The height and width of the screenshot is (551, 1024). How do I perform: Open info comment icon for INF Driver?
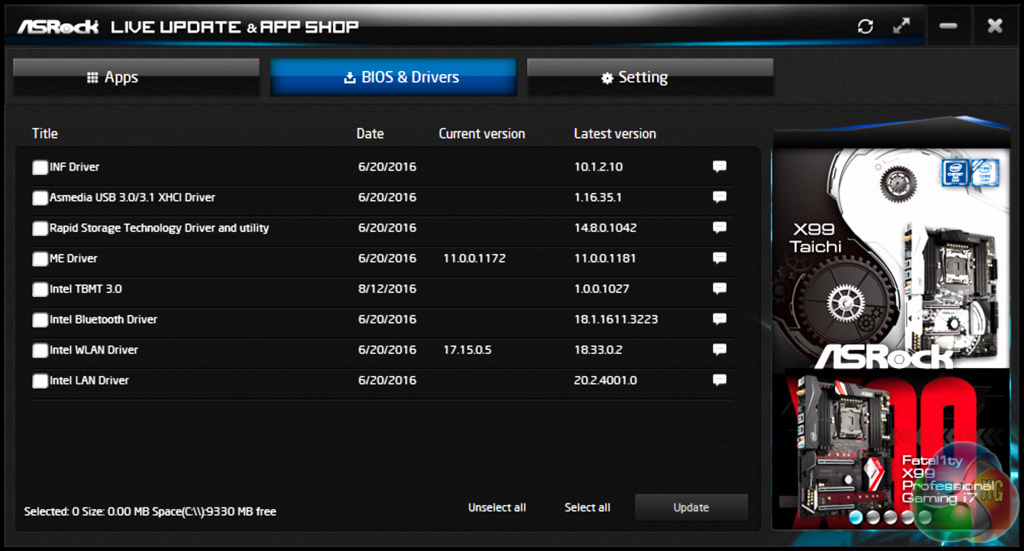(x=720, y=166)
